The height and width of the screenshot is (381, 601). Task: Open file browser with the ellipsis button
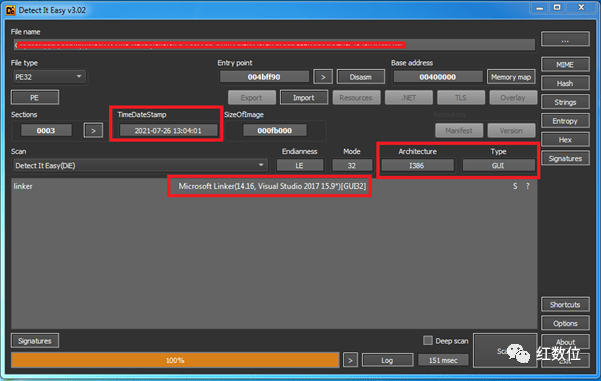[565, 39]
